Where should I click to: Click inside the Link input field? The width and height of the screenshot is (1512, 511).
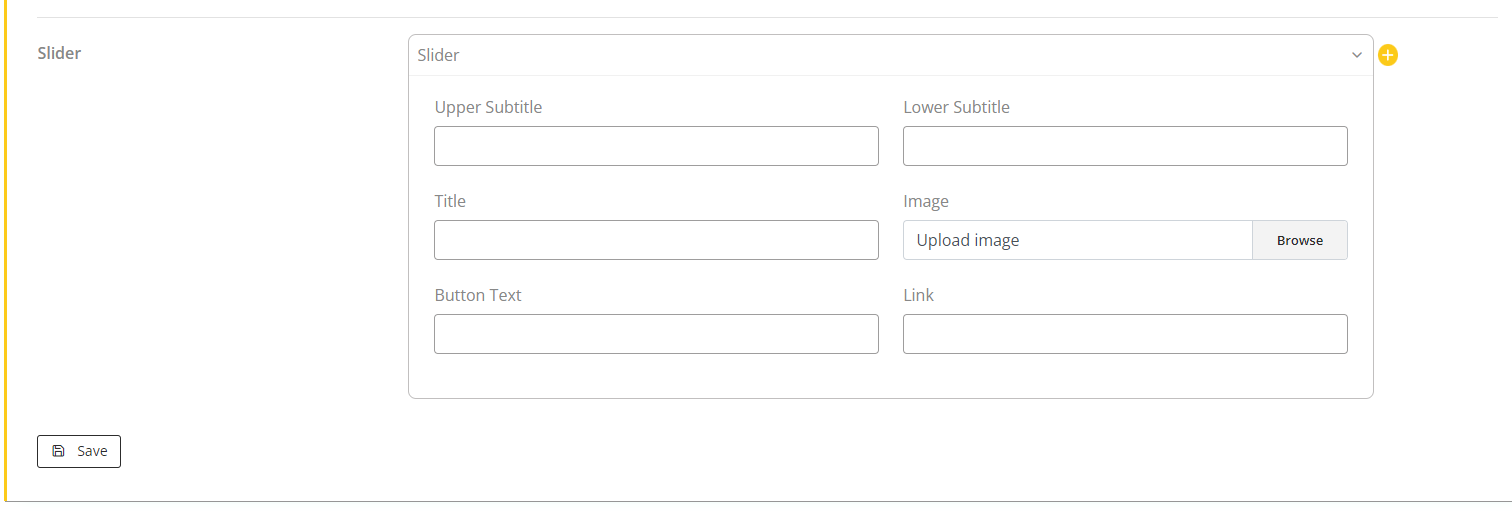click(1125, 334)
